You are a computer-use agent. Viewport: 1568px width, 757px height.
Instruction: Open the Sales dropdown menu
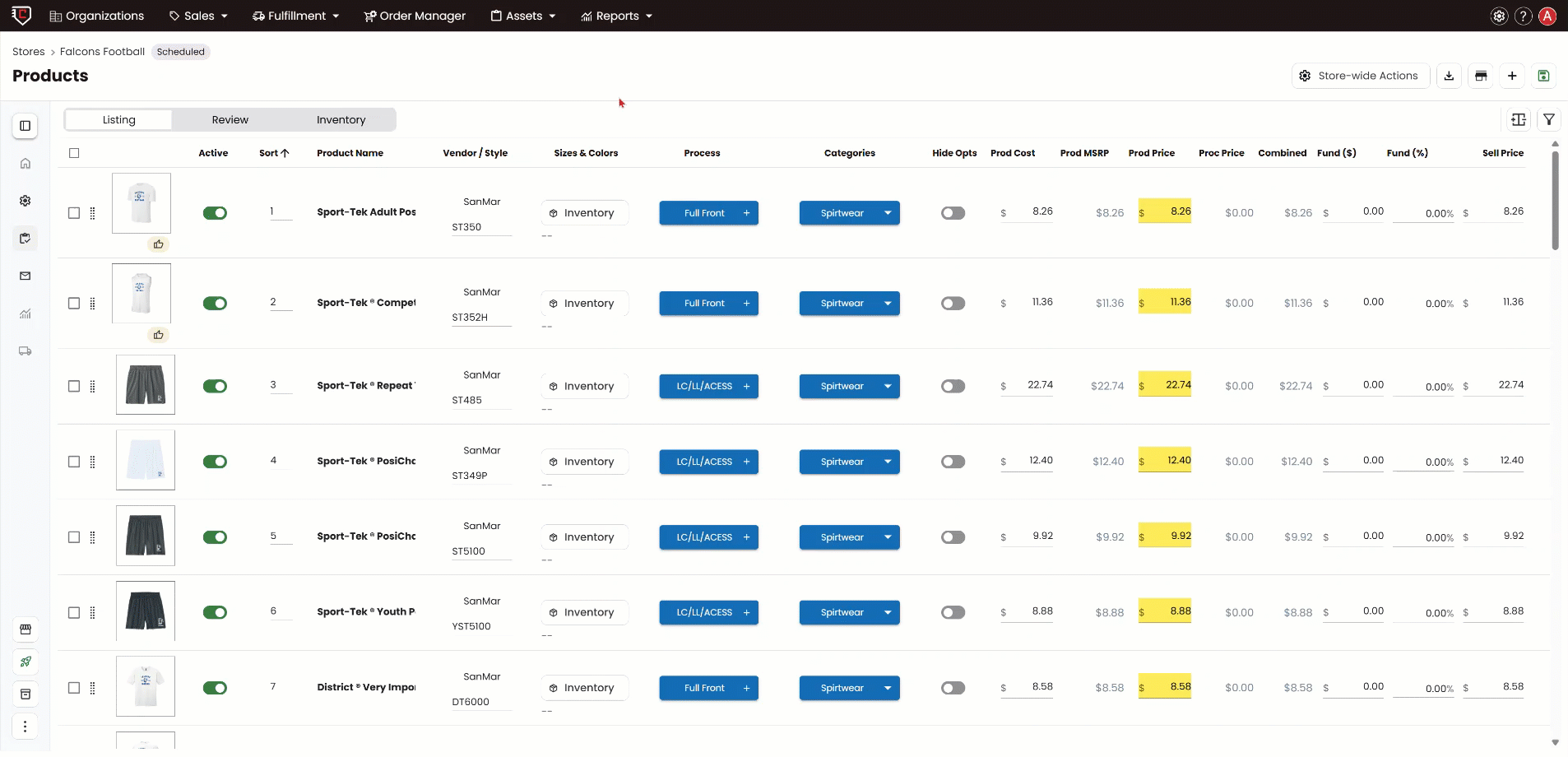pyautogui.click(x=198, y=16)
